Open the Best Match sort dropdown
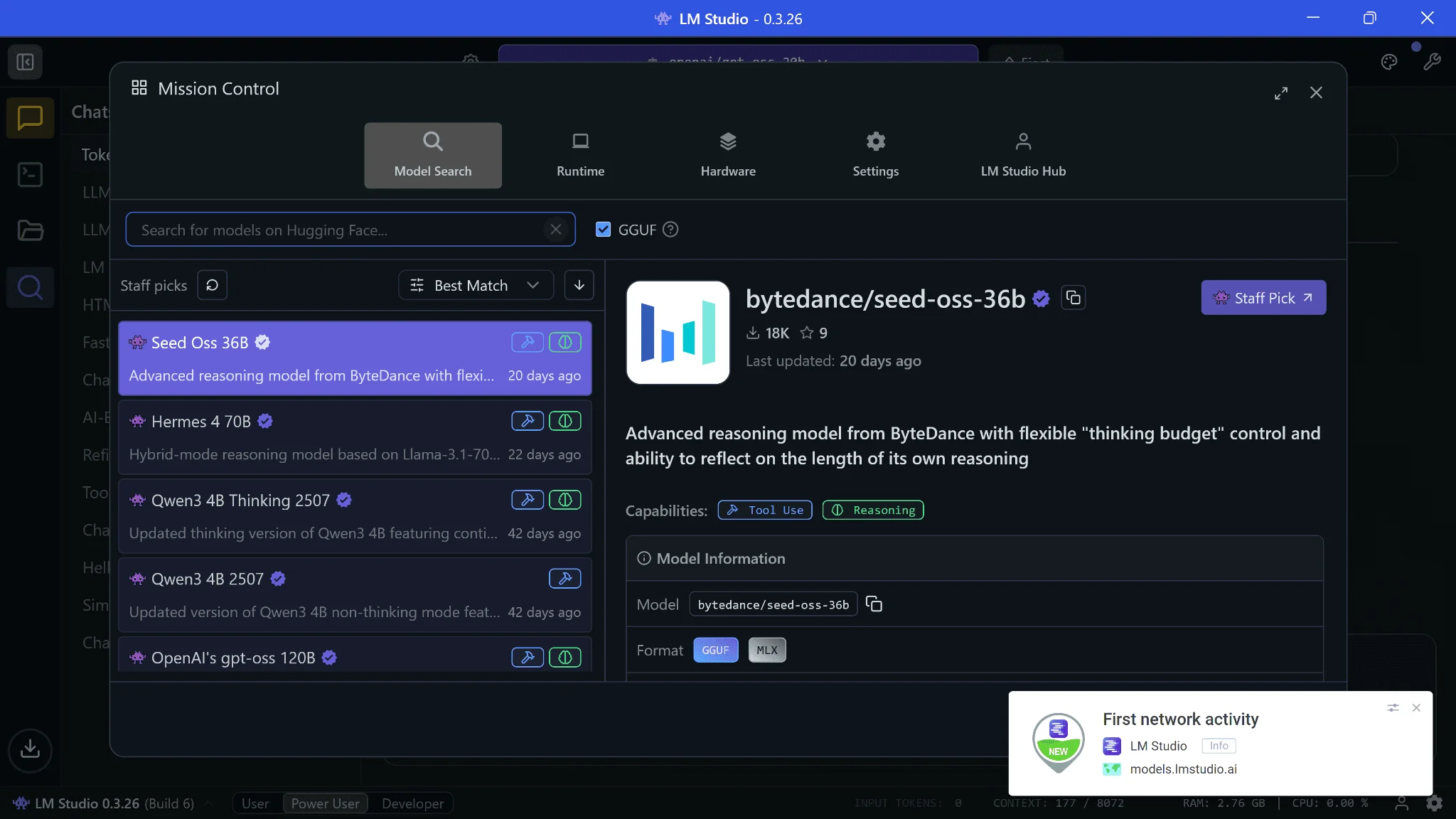 pos(475,285)
